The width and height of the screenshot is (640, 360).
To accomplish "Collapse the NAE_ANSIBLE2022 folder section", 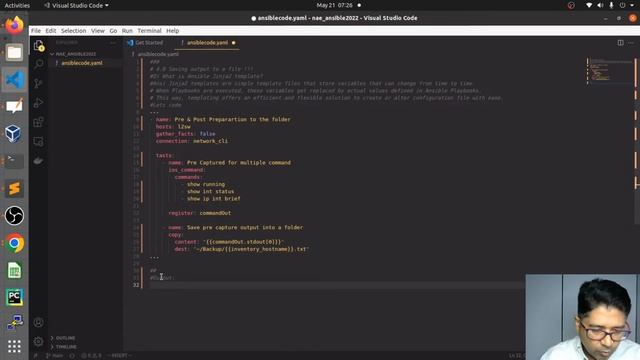I will pyautogui.click(x=75, y=54).
